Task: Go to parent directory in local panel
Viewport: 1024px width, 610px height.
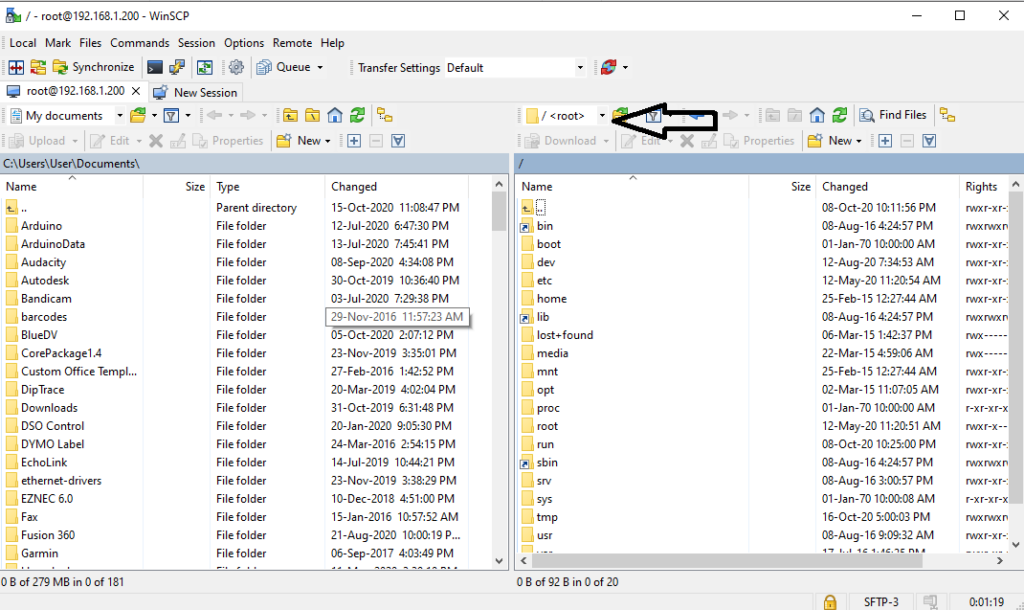Action: [291, 116]
